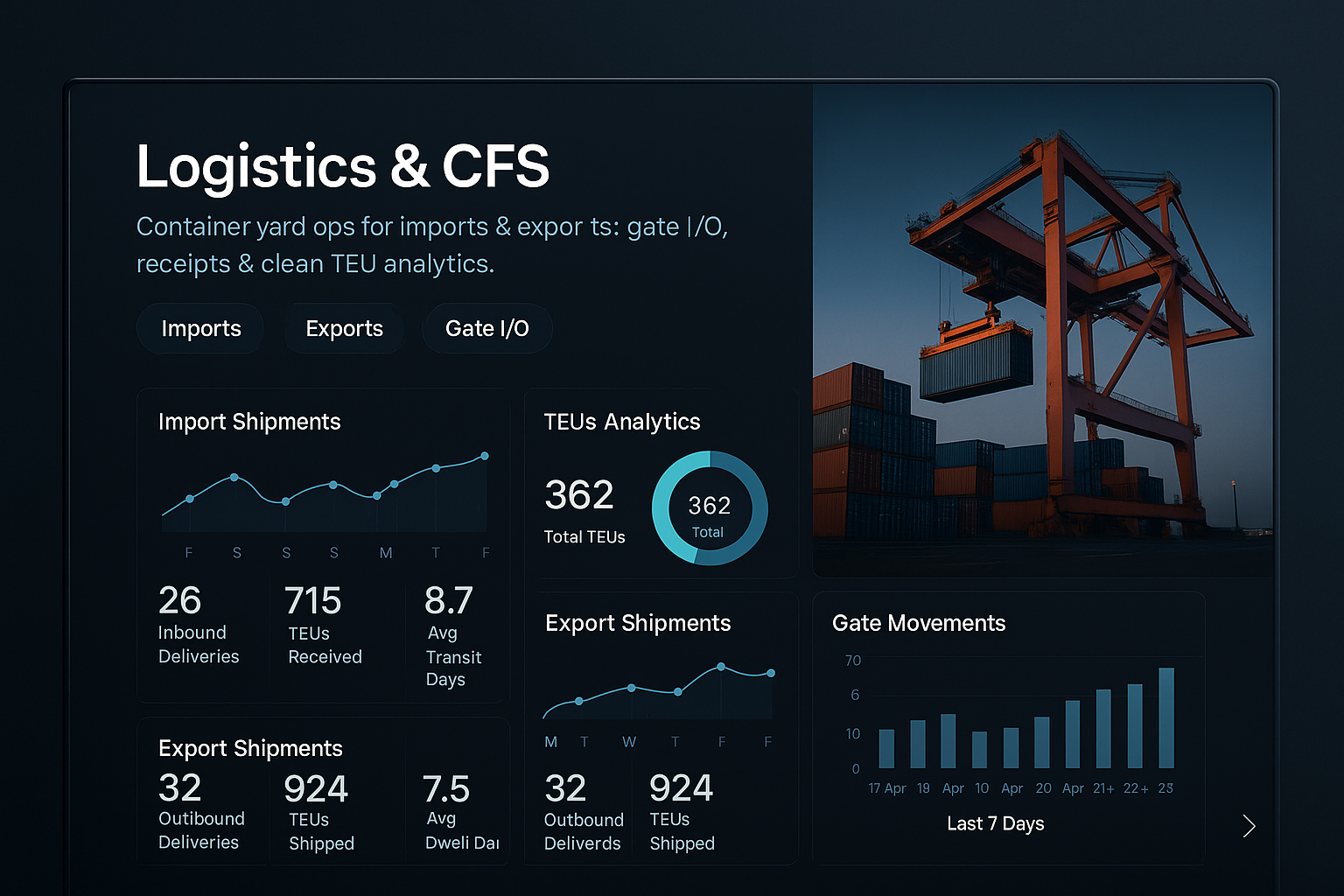This screenshot has height=896, width=1344.
Task: Click the 362 Total donut chart
Action: point(710,508)
